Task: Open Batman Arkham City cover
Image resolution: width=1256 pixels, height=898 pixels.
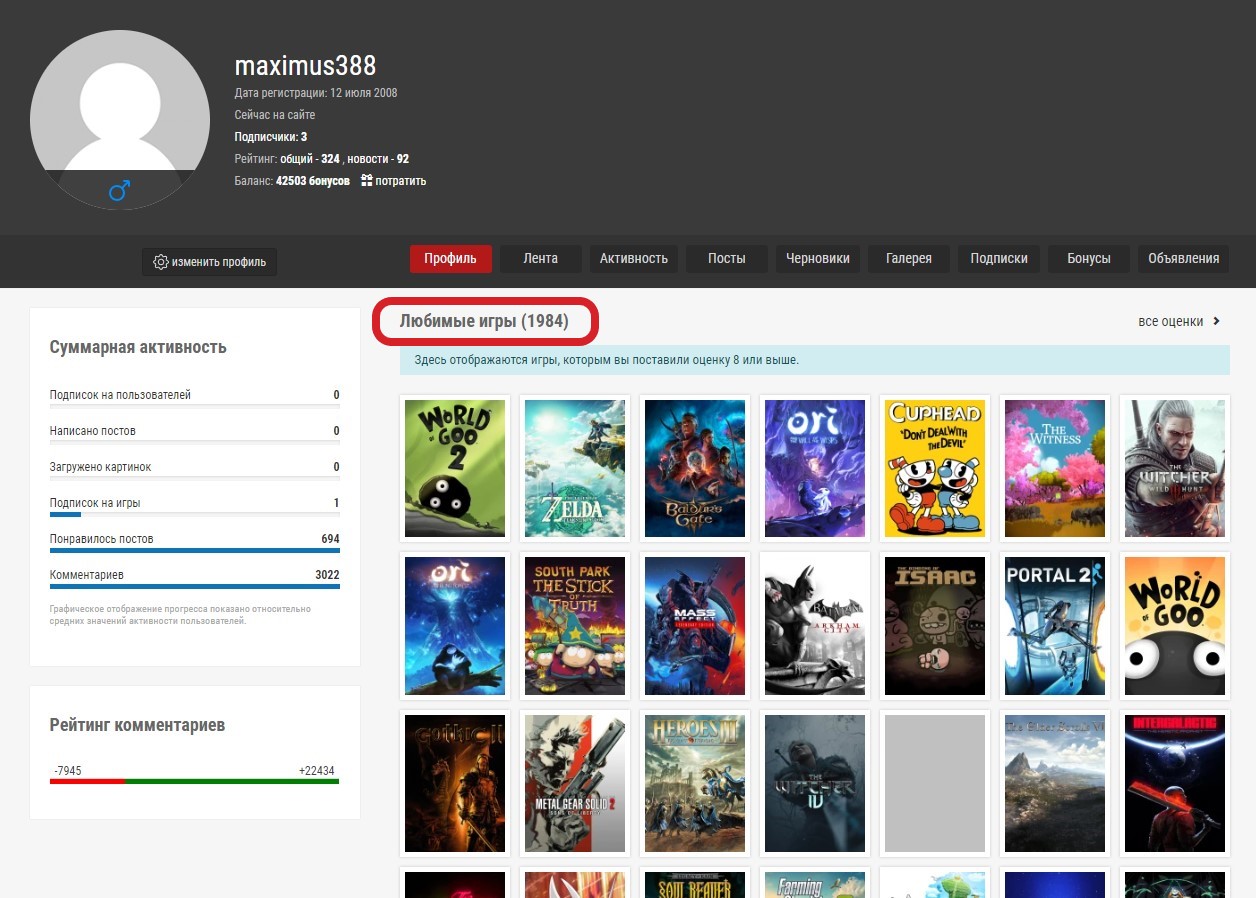Action: point(815,626)
